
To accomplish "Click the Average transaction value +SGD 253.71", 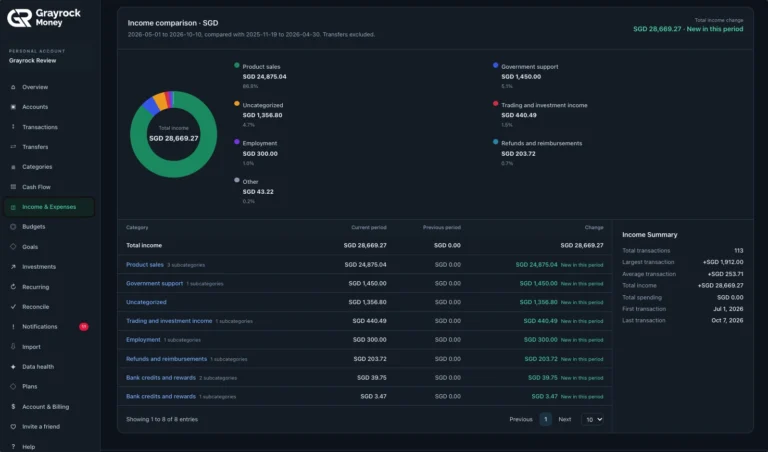I will pos(725,274).
